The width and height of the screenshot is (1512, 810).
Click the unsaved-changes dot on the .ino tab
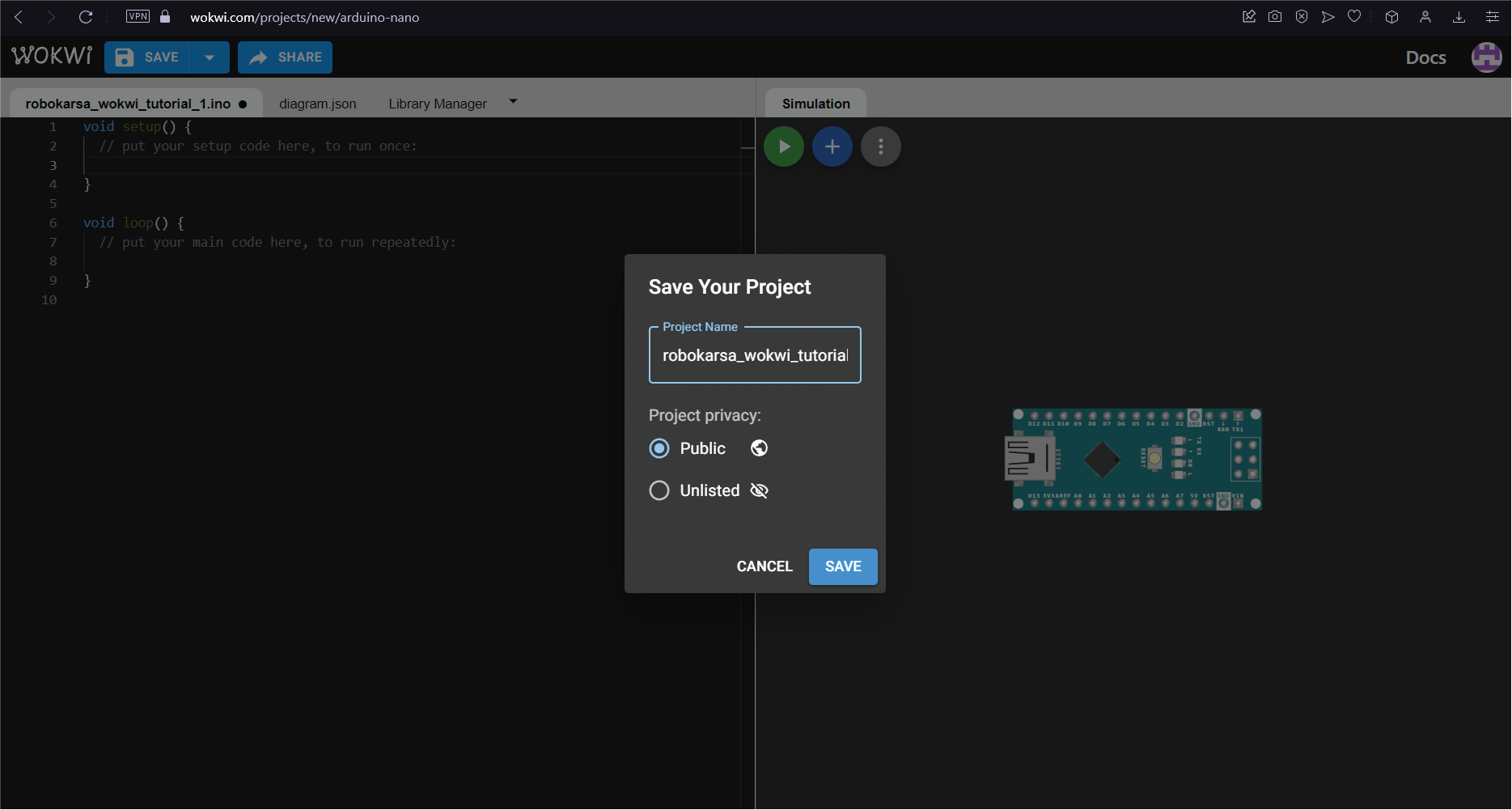pyautogui.click(x=243, y=104)
